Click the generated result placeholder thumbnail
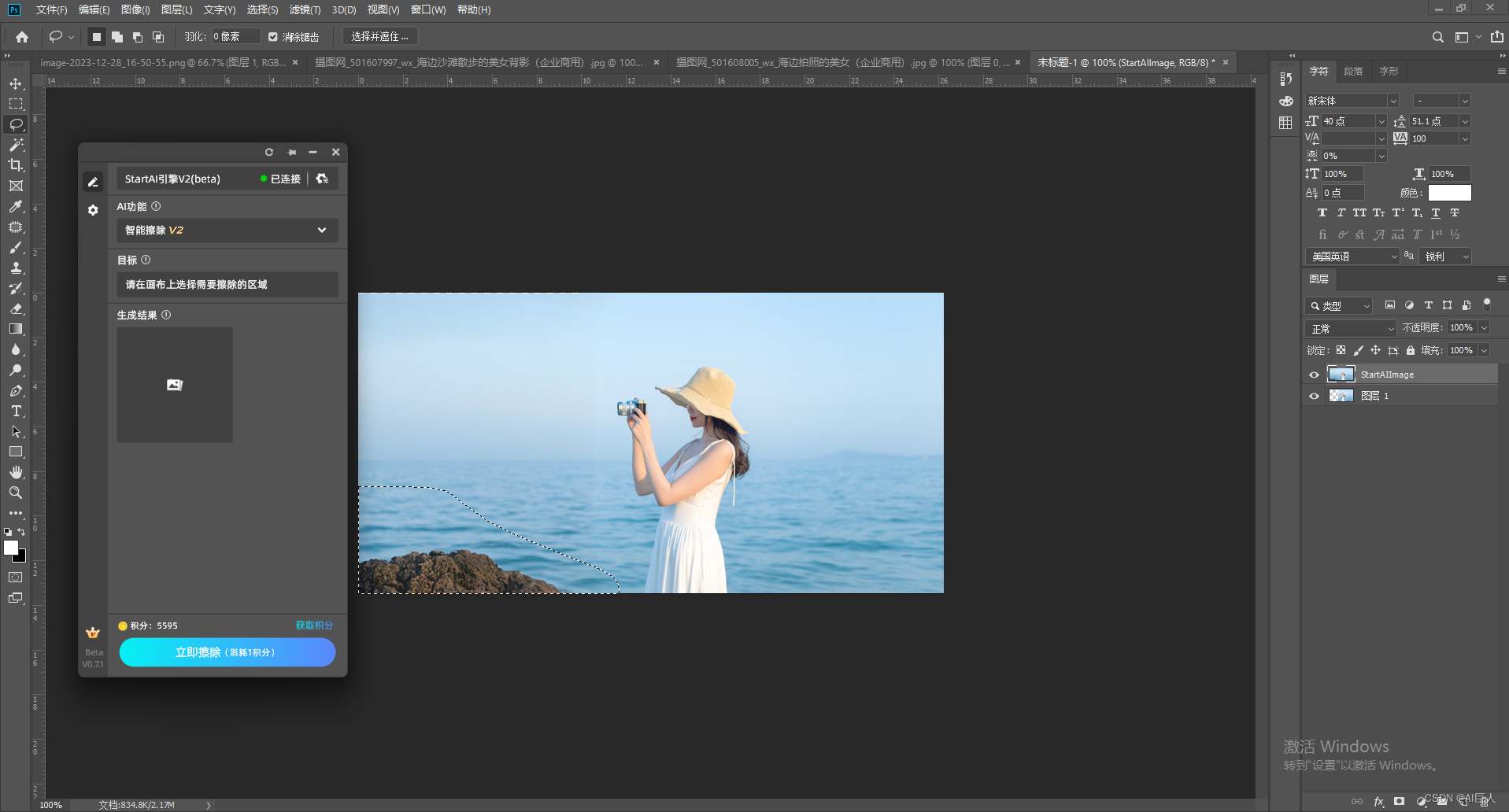 coord(175,385)
